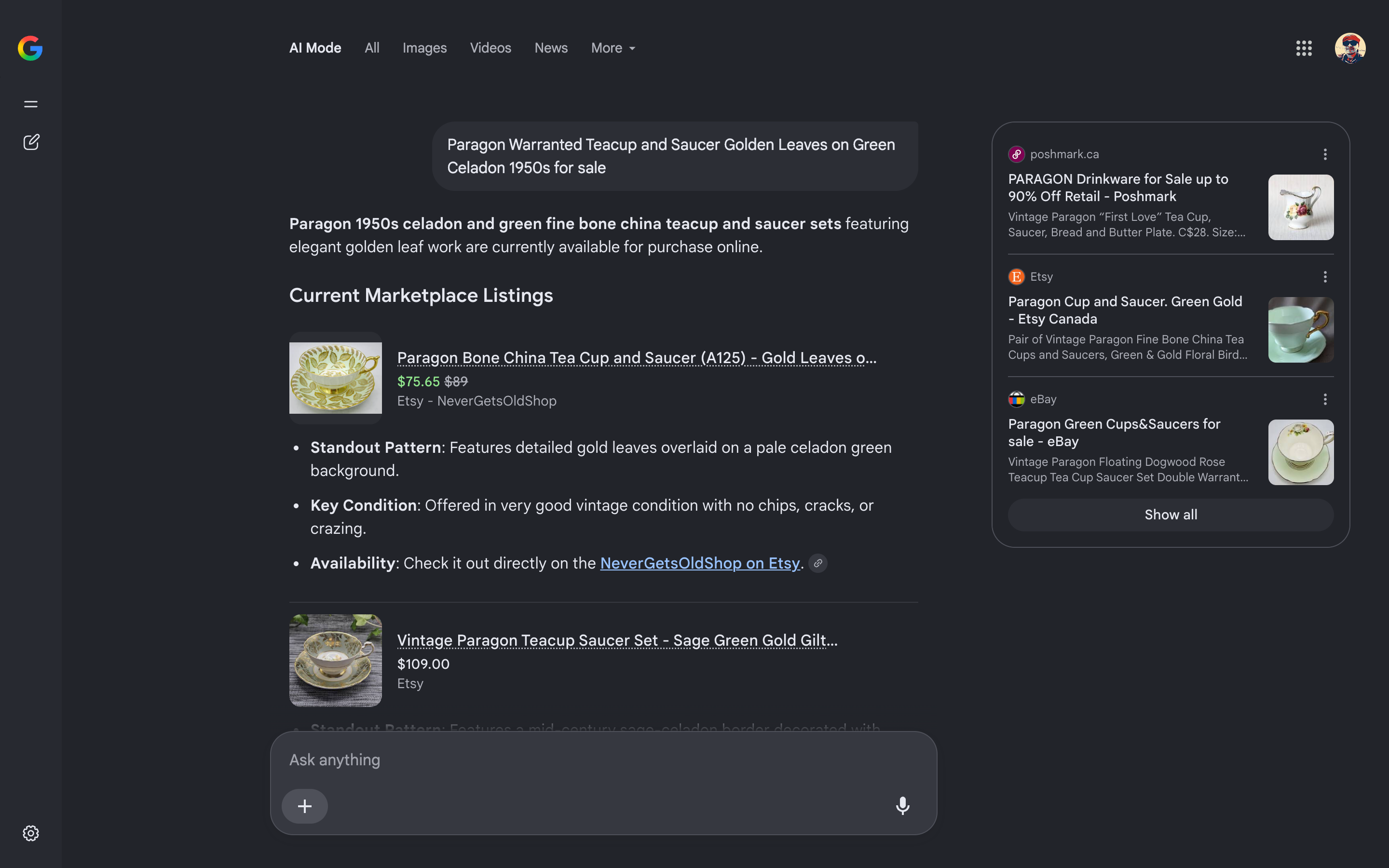The width and height of the screenshot is (1389, 868).
Task: Open the Google apps grid
Action: point(1304,48)
